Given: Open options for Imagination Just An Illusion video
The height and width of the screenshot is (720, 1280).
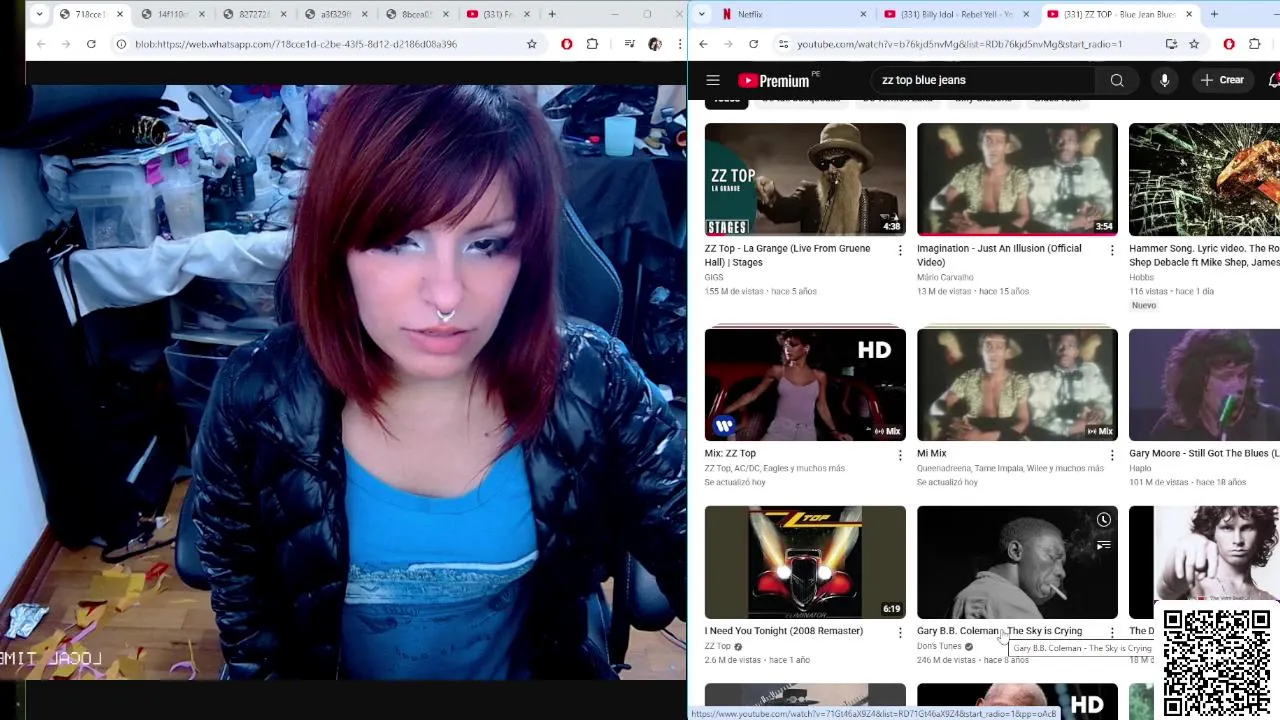Looking at the screenshot, I should click(x=1112, y=250).
